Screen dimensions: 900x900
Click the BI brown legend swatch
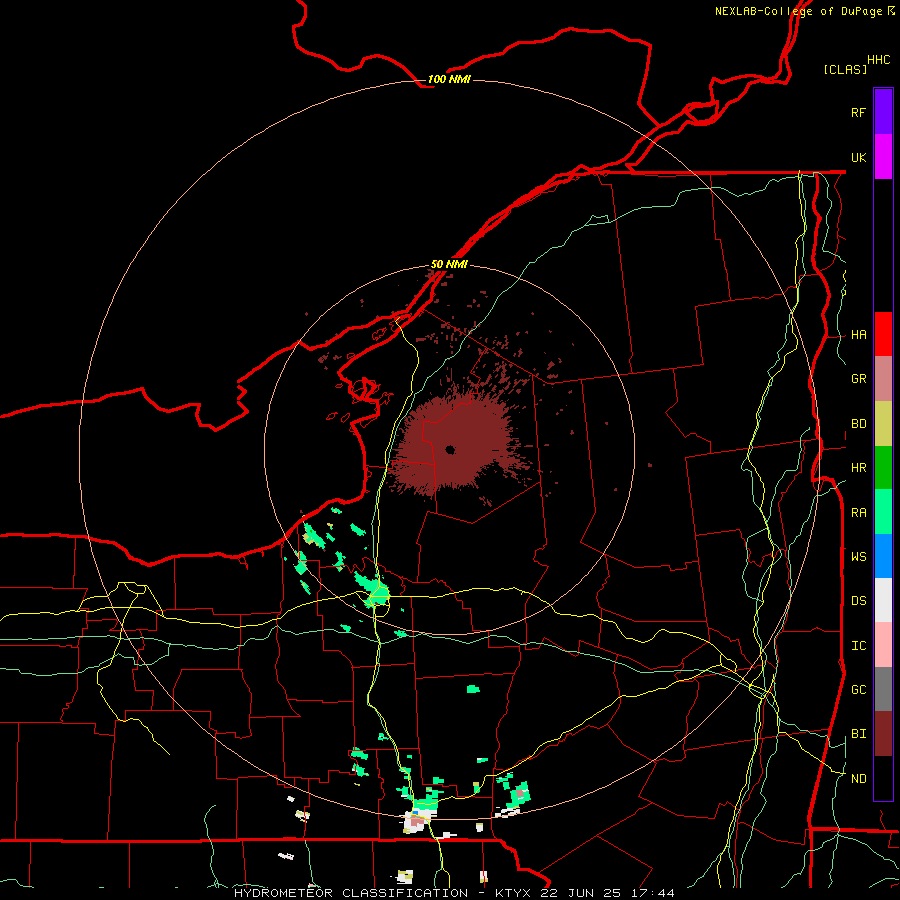pos(883,734)
